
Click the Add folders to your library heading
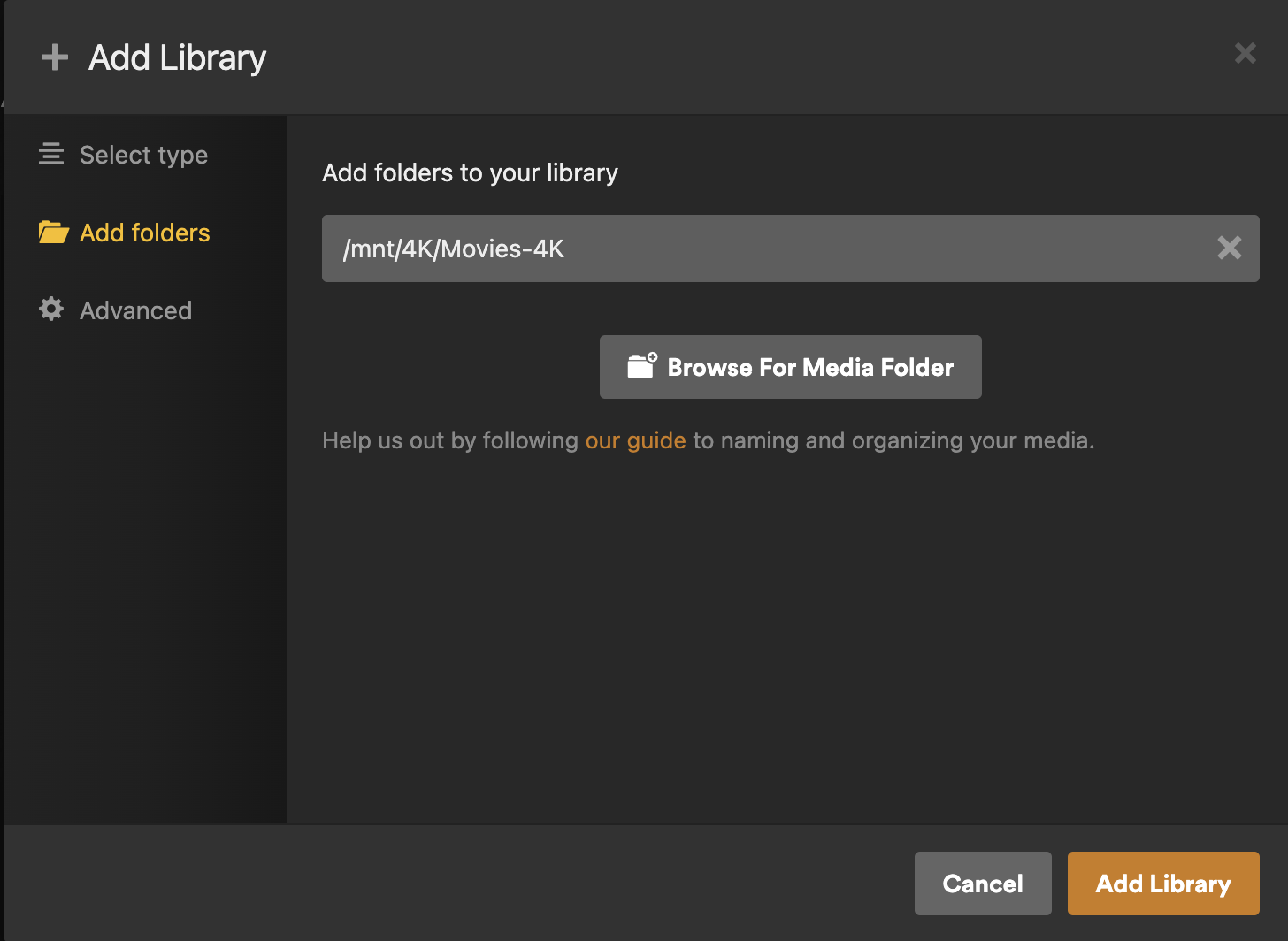pos(470,172)
